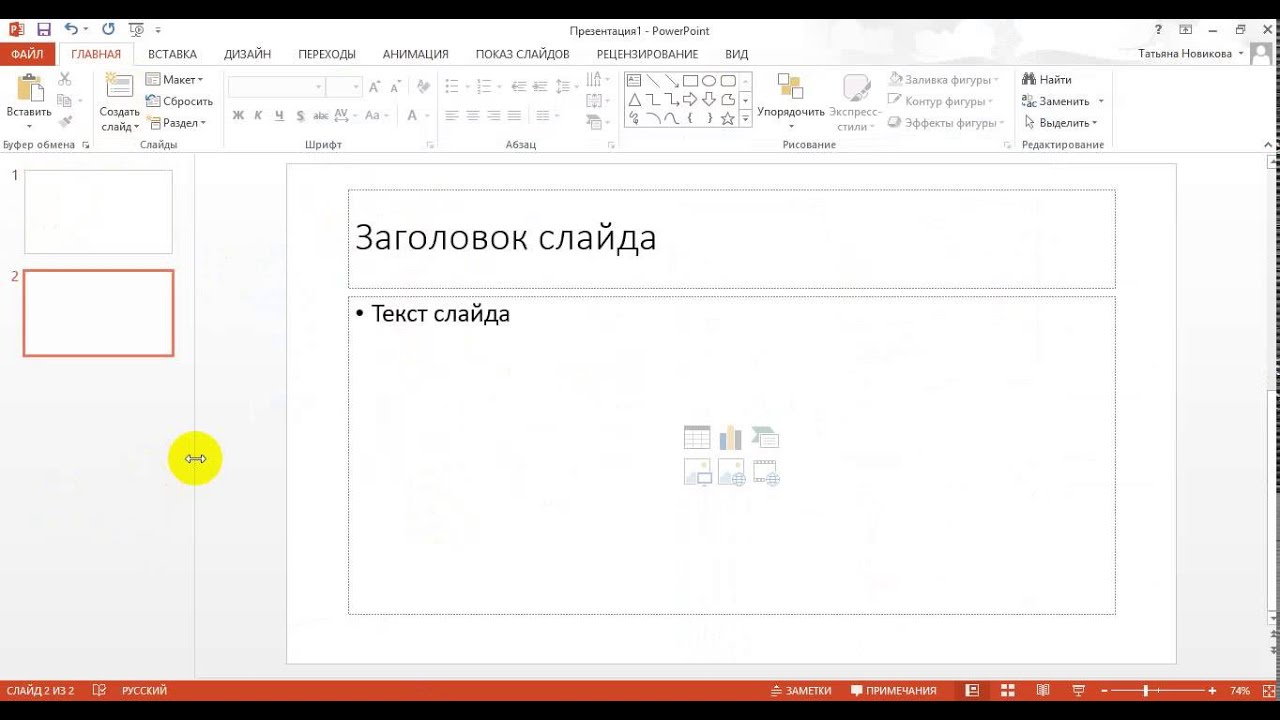
Task: Pick the right arrow block shape
Action: [x=690, y=100]
